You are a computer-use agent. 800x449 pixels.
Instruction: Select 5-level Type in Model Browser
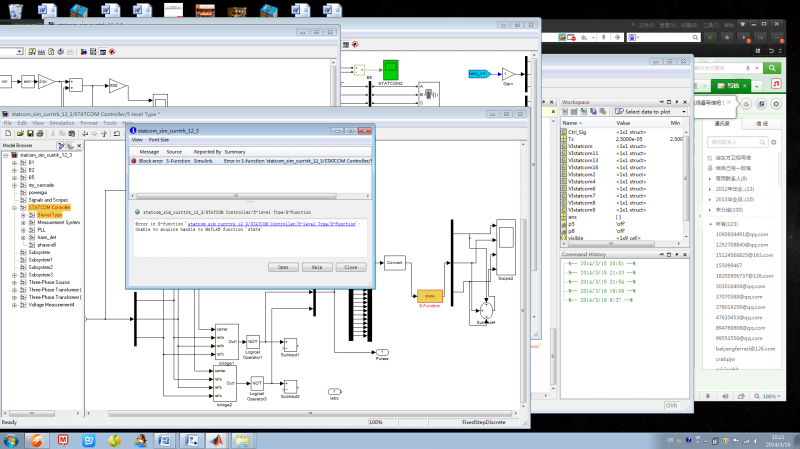pos(49,214)
